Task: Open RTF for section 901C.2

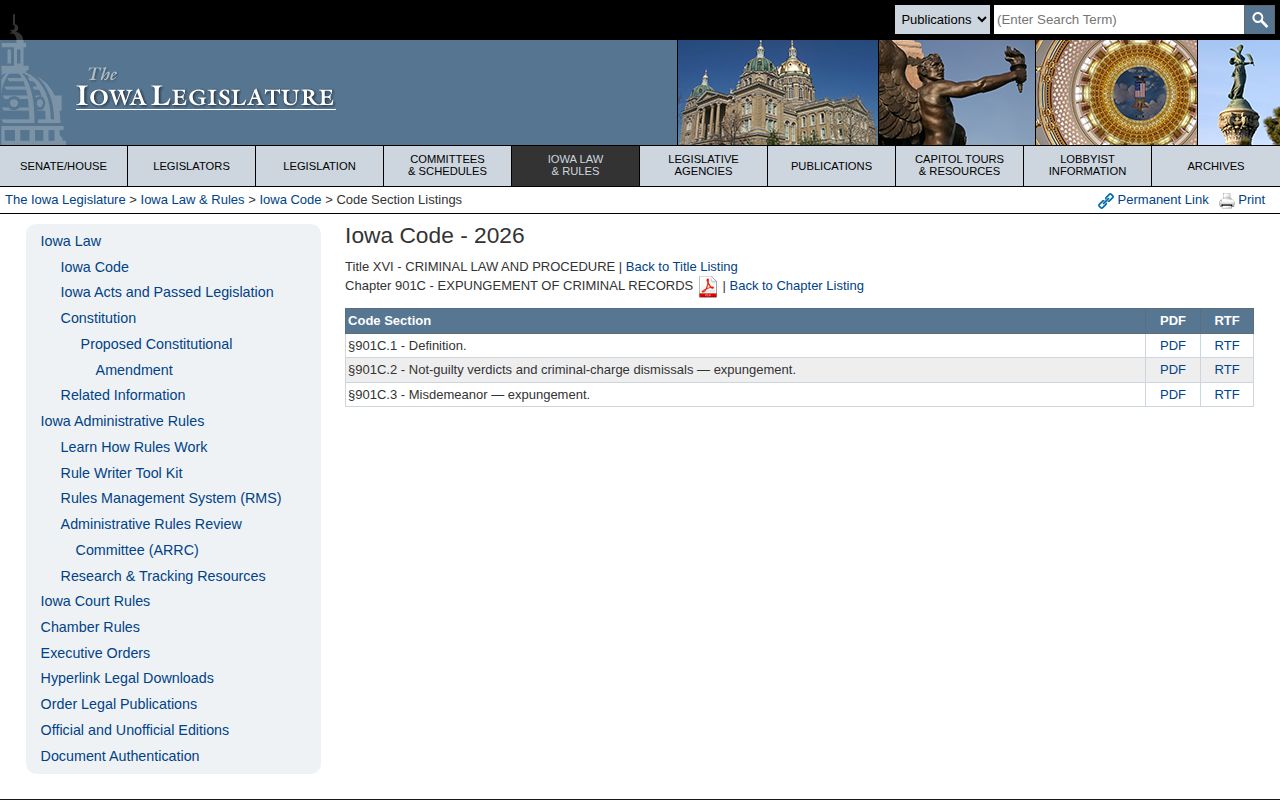Action: [x=1227, y=370]
